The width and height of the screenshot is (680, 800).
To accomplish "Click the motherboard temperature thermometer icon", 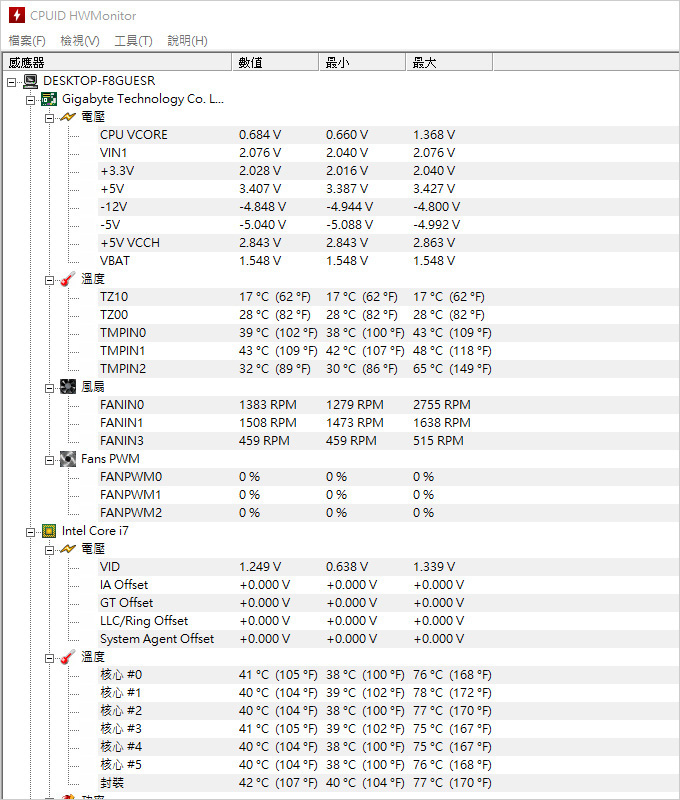I will (x=67, y=279).
